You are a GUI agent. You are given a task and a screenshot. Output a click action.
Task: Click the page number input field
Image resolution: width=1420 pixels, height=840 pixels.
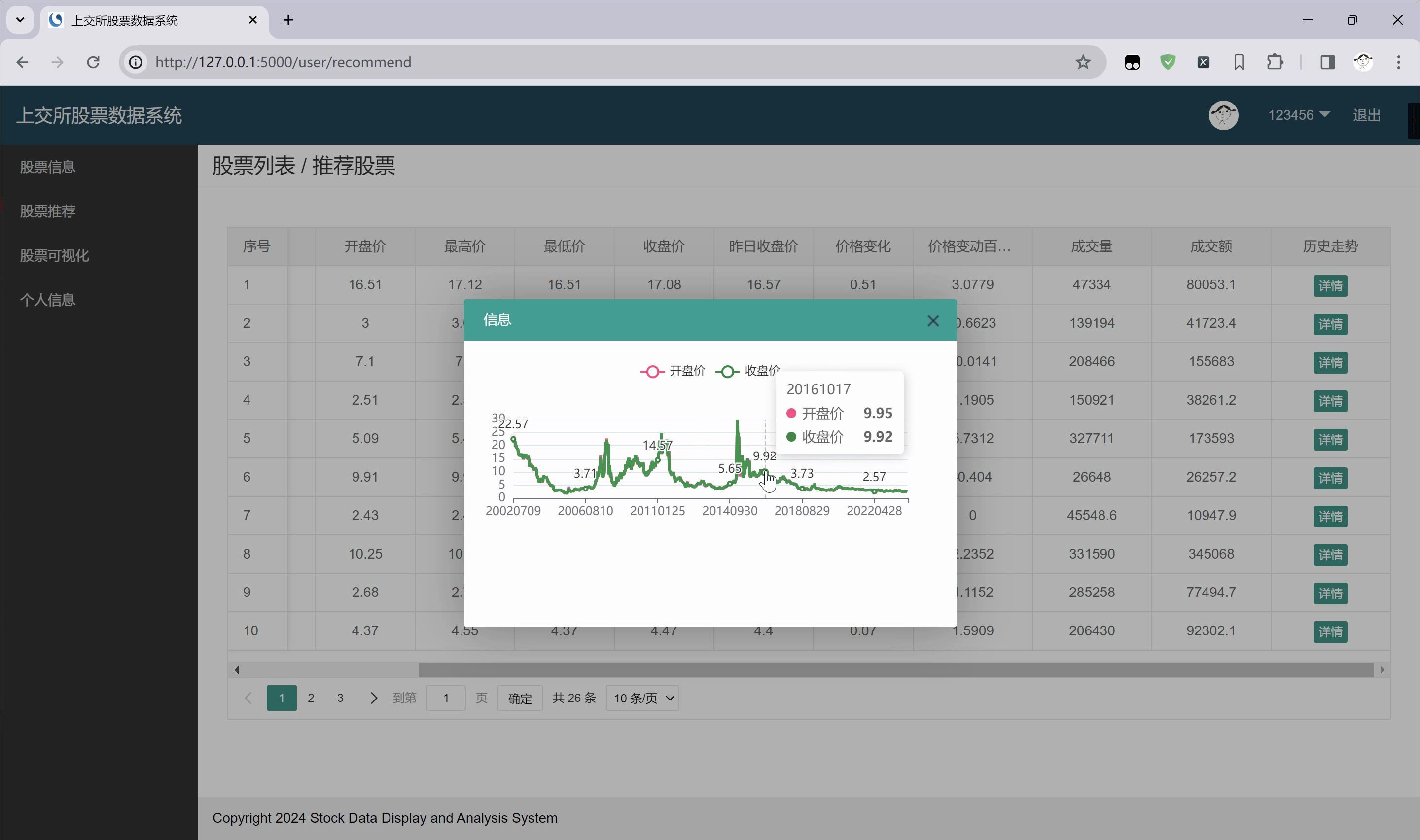[x=445, y=698]
